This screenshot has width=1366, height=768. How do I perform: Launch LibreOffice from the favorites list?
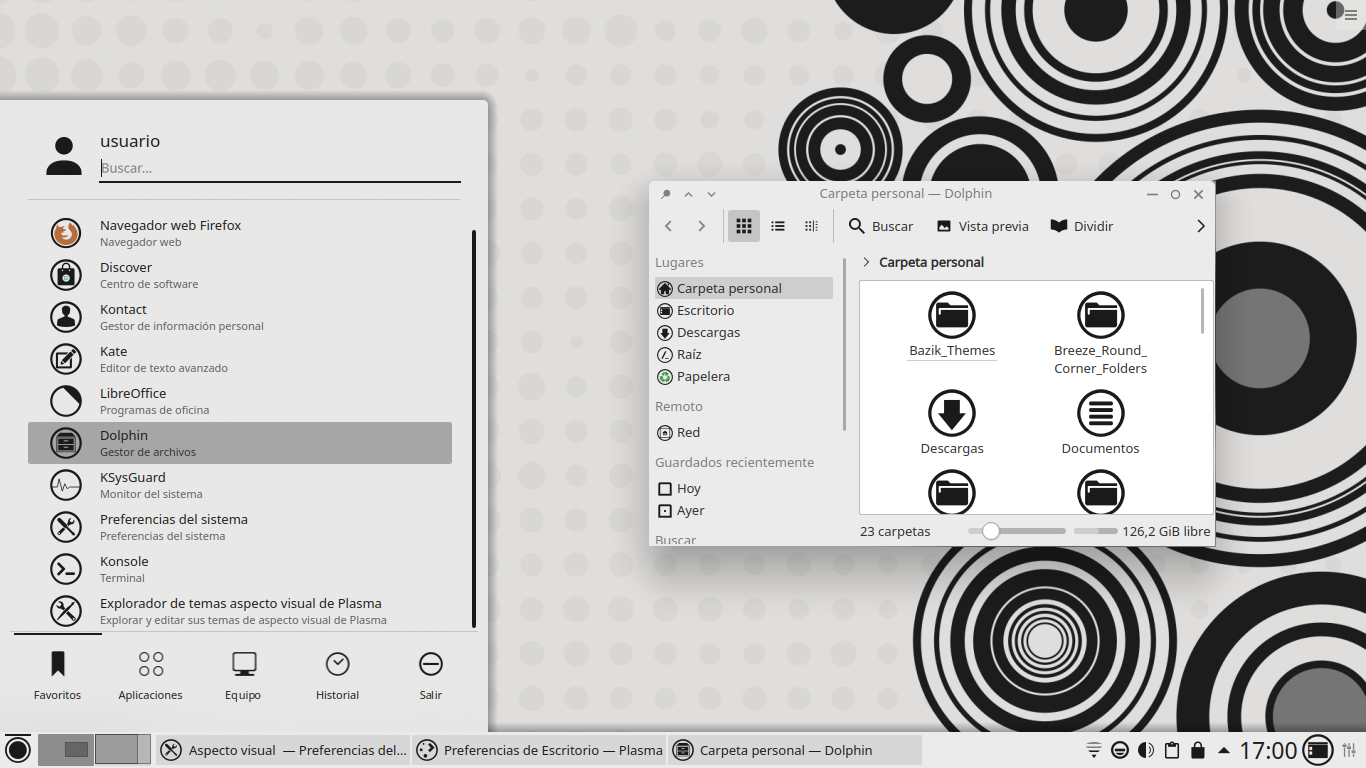[240, 401]
